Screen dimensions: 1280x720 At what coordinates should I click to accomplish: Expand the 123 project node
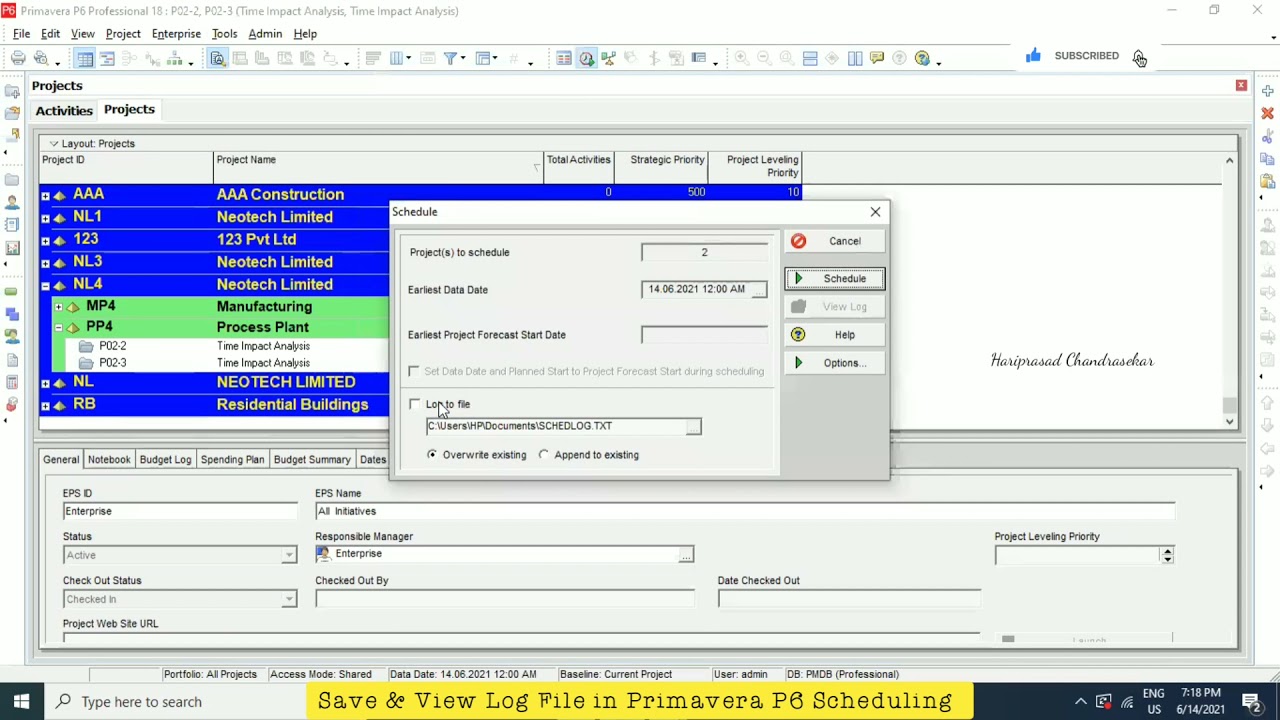[x=45, y=240]
